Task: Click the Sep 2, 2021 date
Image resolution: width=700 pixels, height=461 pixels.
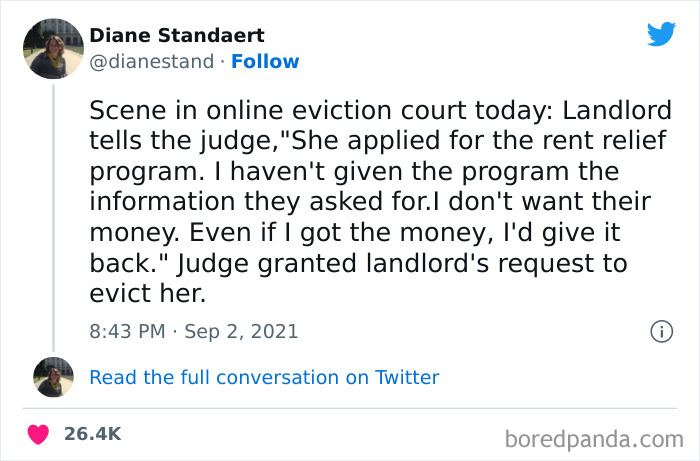Action: click(242, 331)
